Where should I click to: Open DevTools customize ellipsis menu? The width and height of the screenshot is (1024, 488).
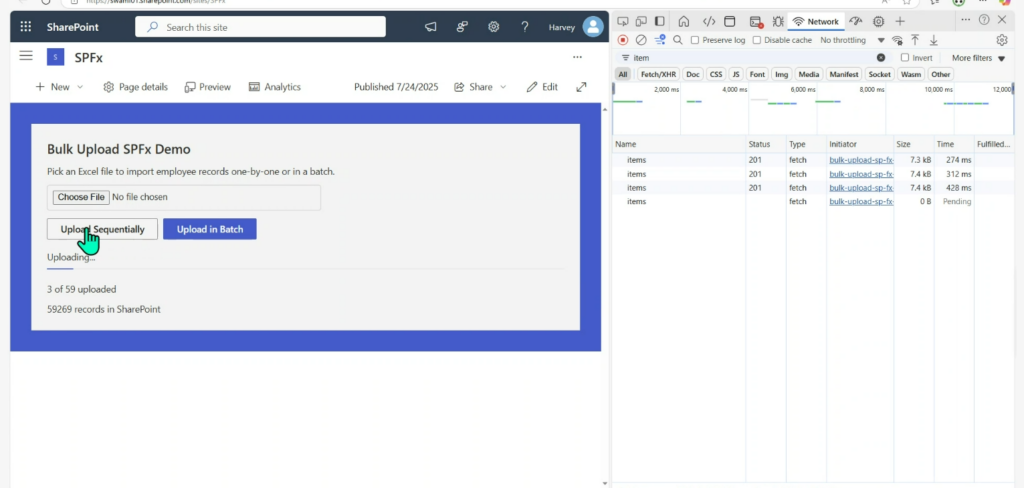tap(966, 20)
